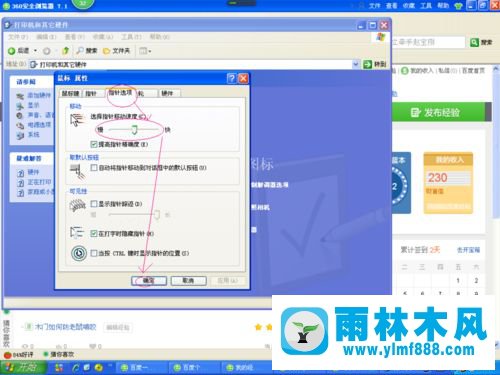Click the pointer speed slider thumb
The width and height of the screenshot is (500, 375).
tap(134, 129)
